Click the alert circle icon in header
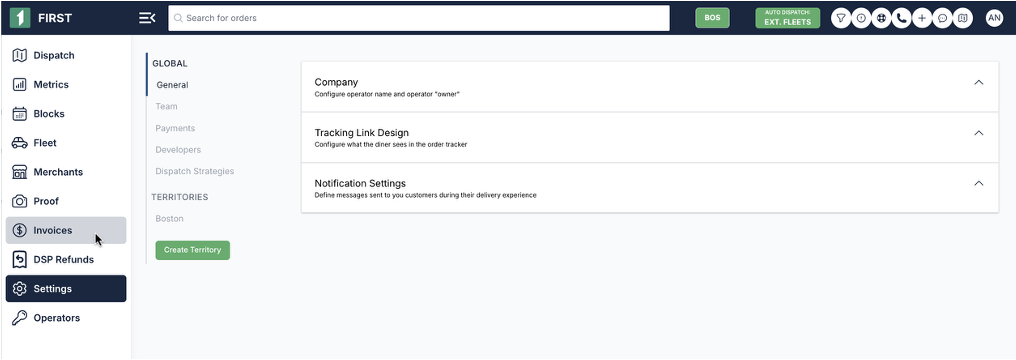The image size is (1016, 360). [860, 18]
